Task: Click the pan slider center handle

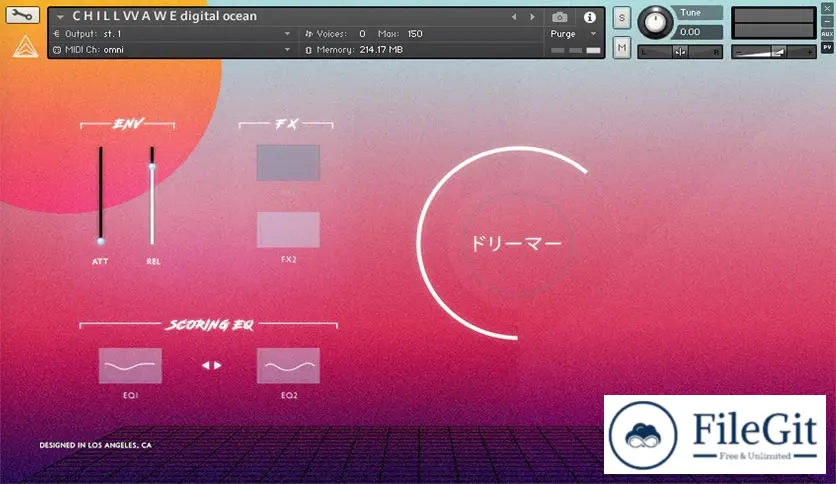Action: pyautogui.click(x=680, y=52)
